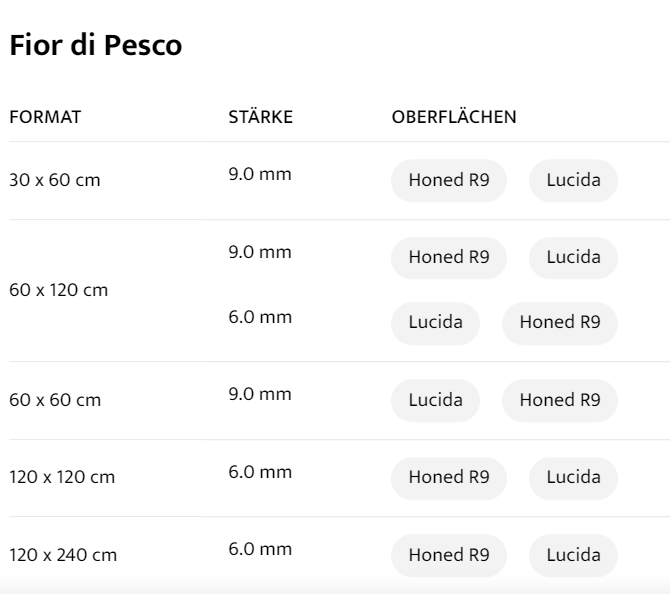Choose Lucida for 120 x 120 cm

click(573, 477)
